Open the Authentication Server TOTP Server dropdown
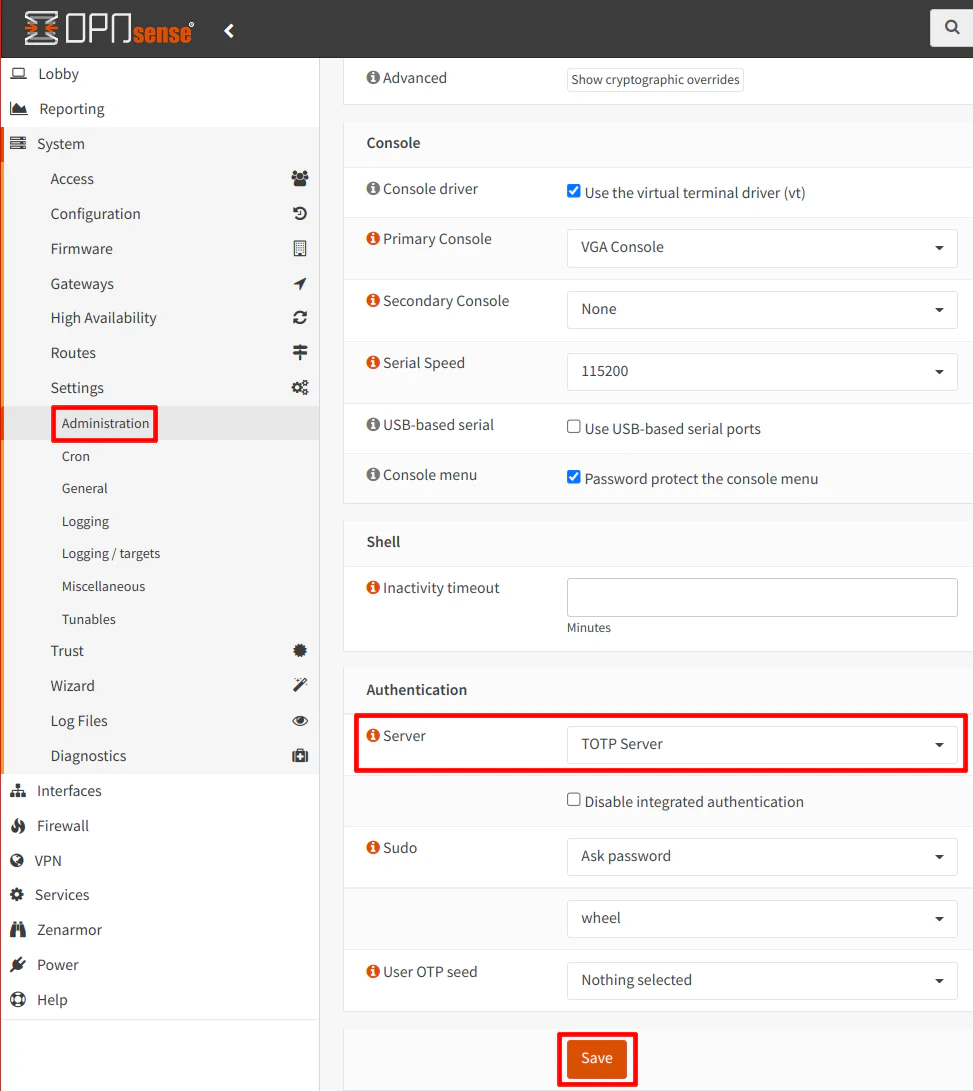This screenshot has height=1091, width=973. tap(762, 744)
